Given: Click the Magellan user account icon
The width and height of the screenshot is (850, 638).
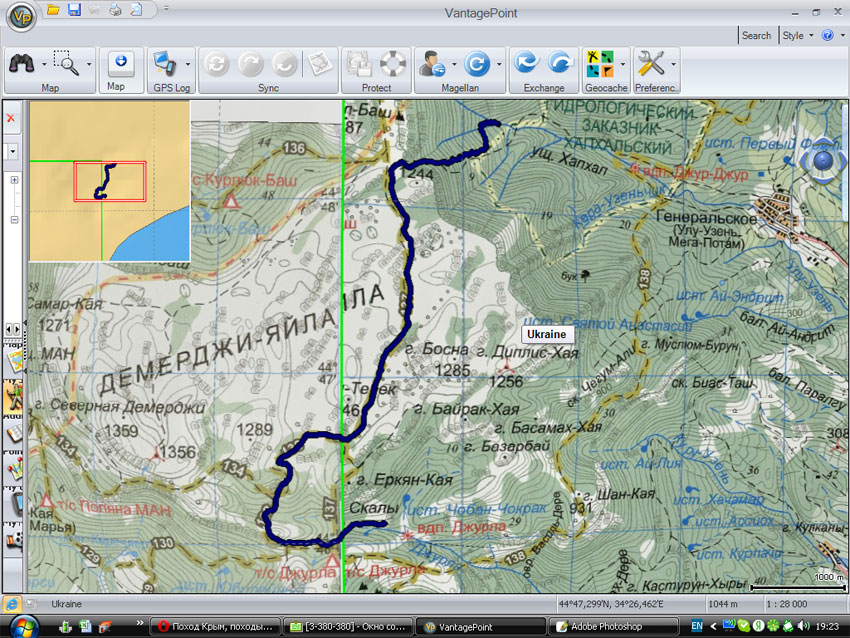Looking at the screenshot, I should coord(433,63).
